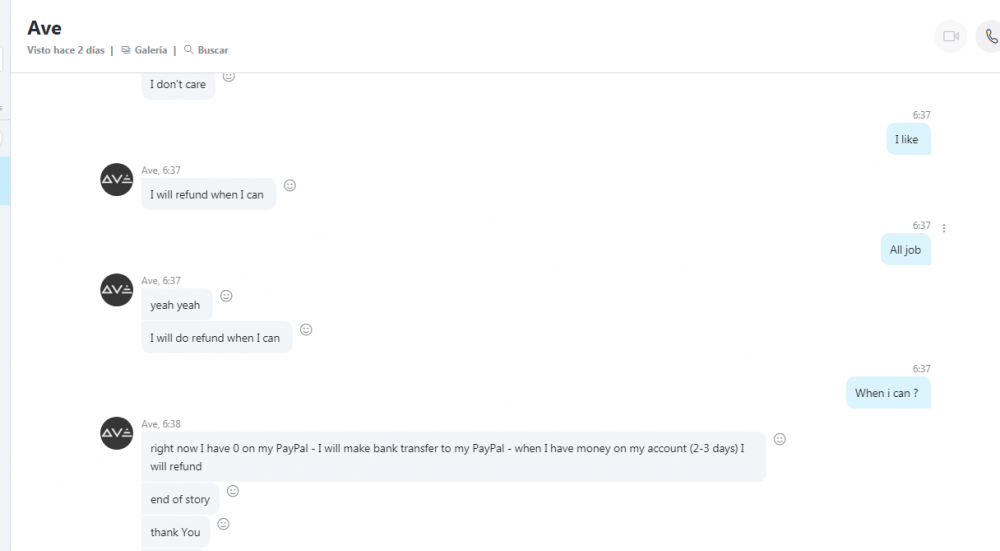Click Ave's avatar next to "yeah yeah"
The height and width of the screenshot is (551, 1000).
117,290
